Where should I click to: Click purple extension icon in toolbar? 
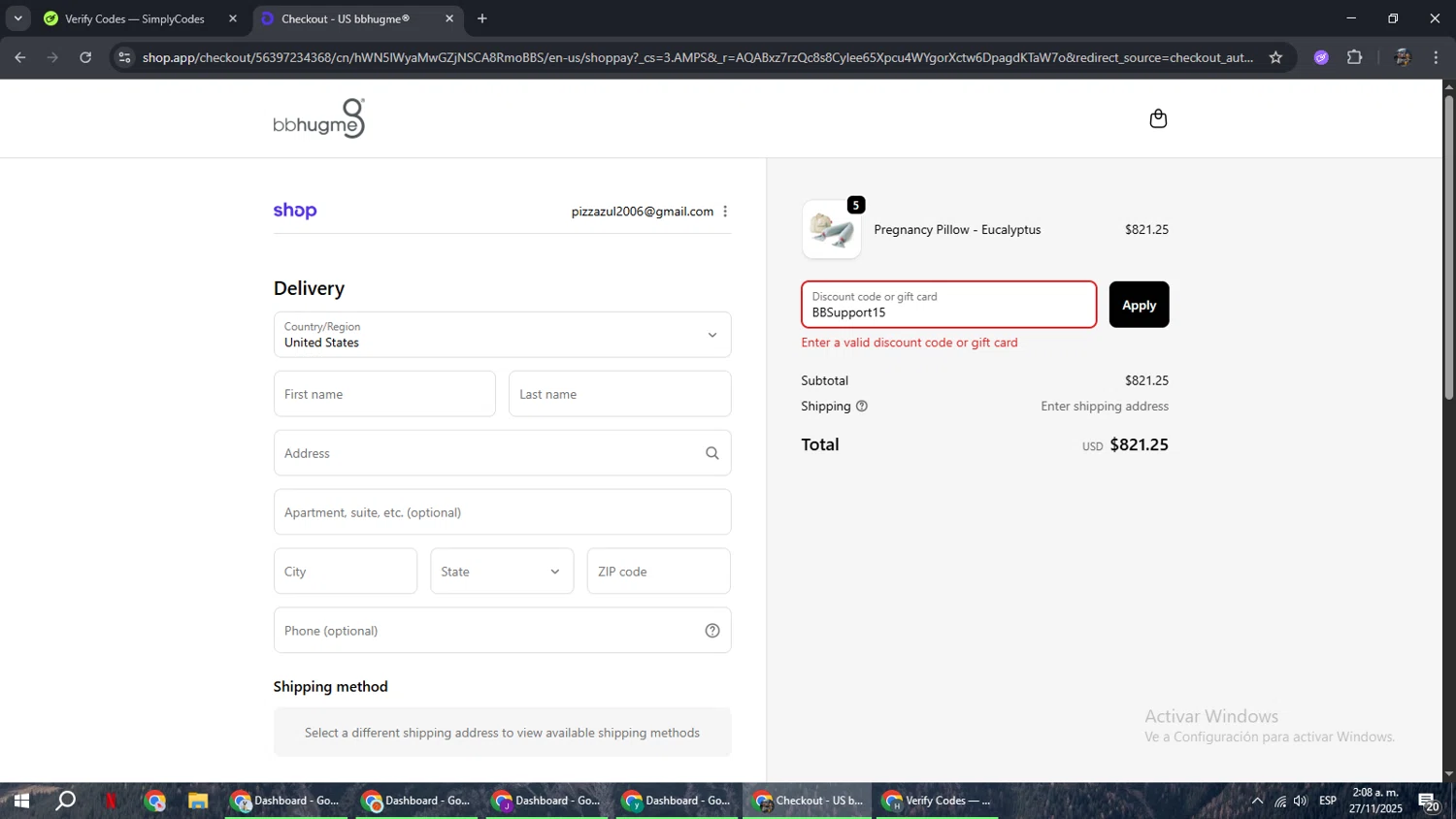point(1321,57)
